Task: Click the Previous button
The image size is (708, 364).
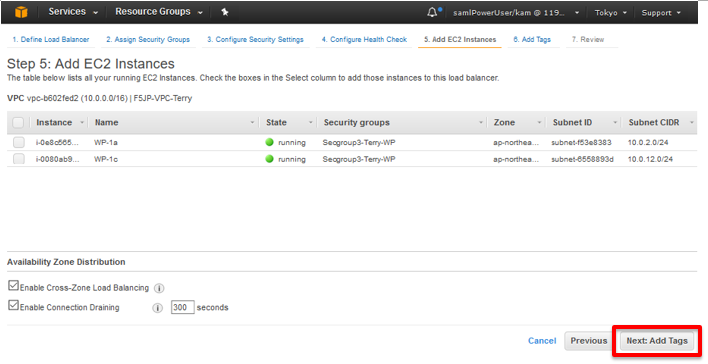Action: point(588,341)
